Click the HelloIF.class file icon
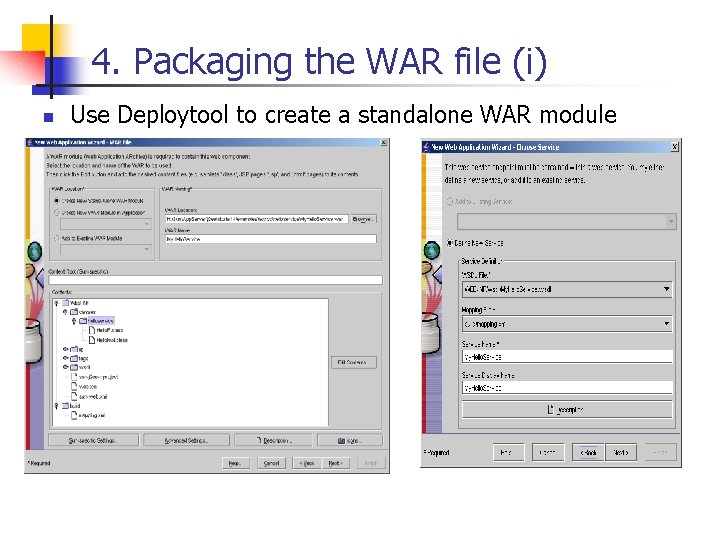Screen dimensions: 720x540 pyautogui.click(x=92, y=330)
